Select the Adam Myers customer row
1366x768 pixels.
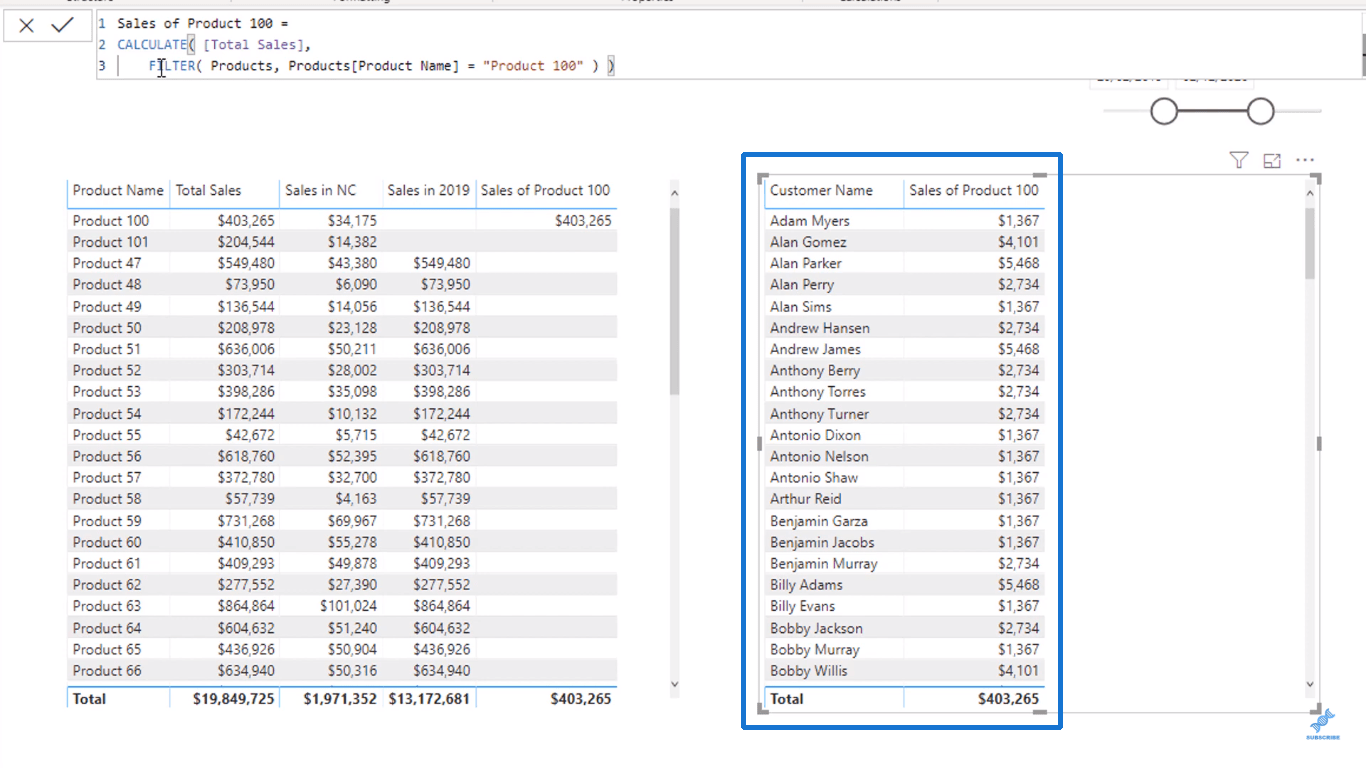click(x=905, y=220)
